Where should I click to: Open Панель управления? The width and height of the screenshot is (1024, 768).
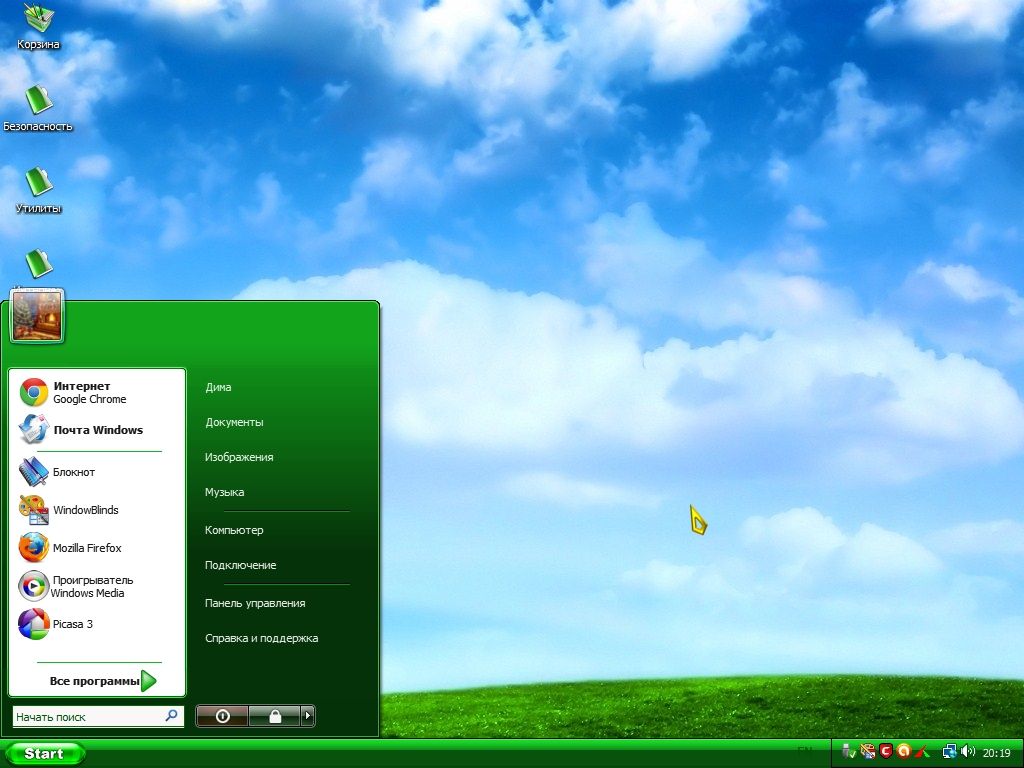click(255, 603)
